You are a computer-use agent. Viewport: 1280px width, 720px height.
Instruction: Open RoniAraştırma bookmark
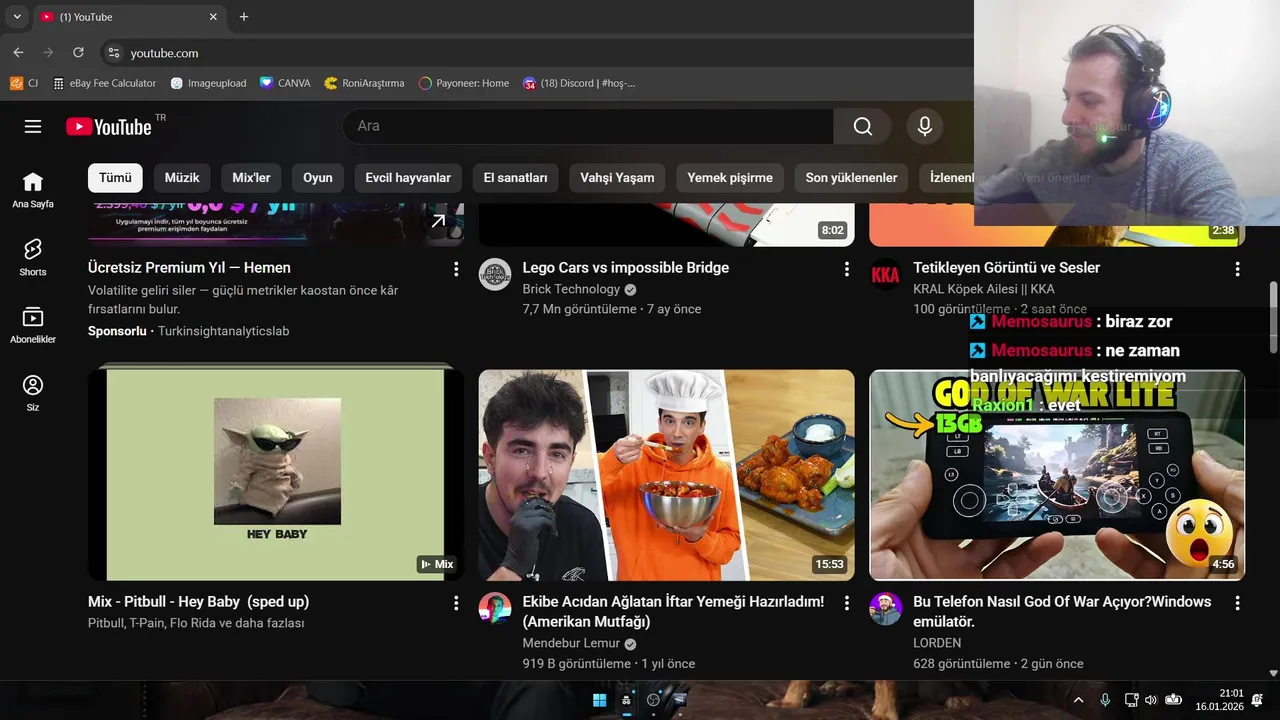(x=364, y=83)
